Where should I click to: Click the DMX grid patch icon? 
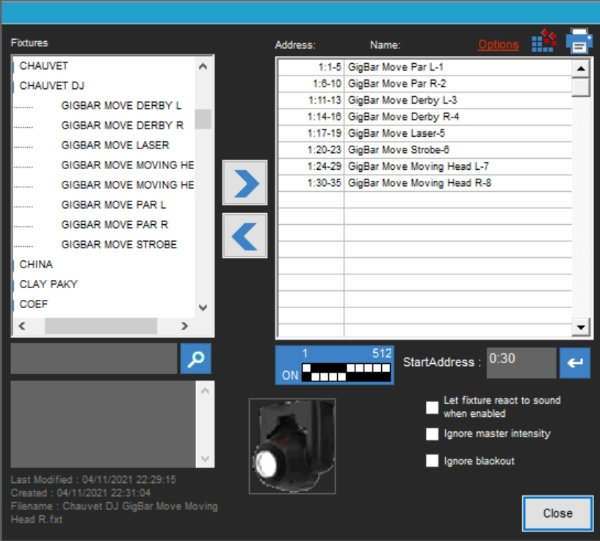tap(544, 42)
